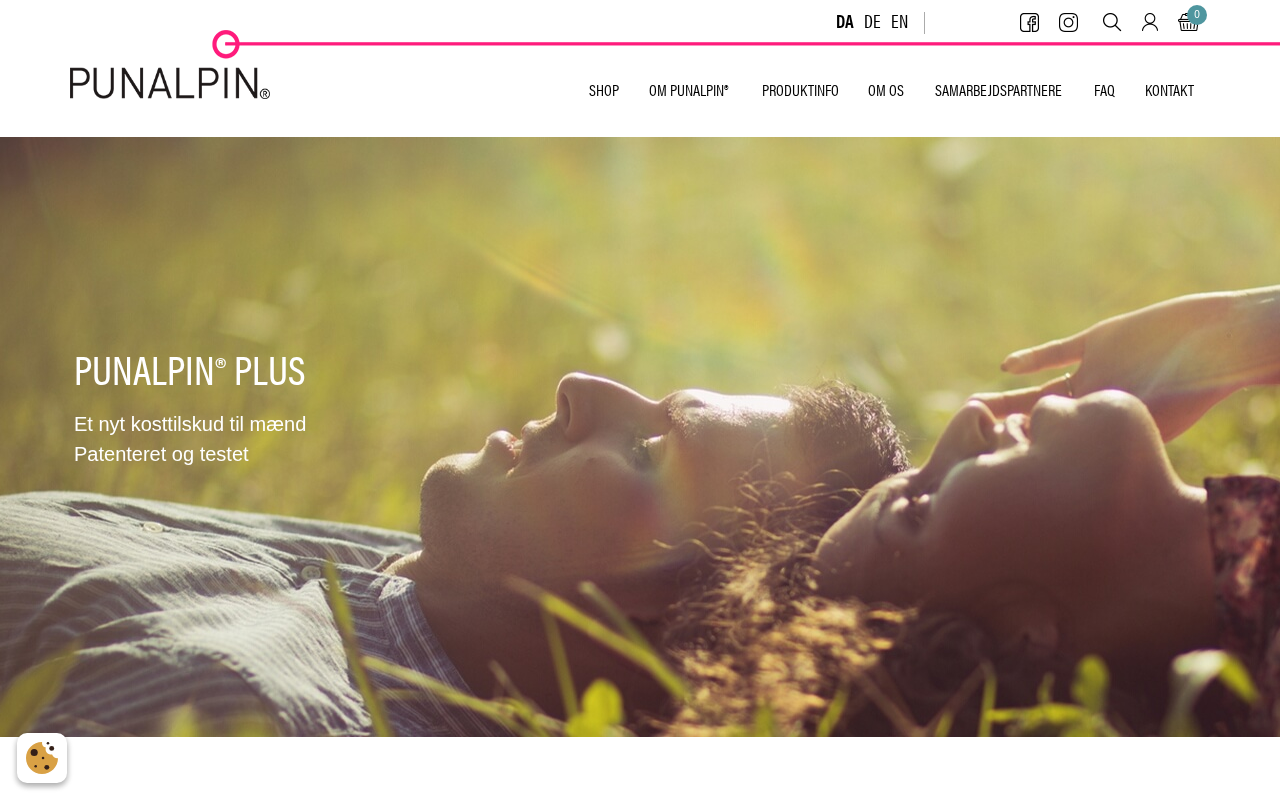Open the Kontakt page
The image size is (1280, 800).
pyautogui.click(x=1169, y=91)
